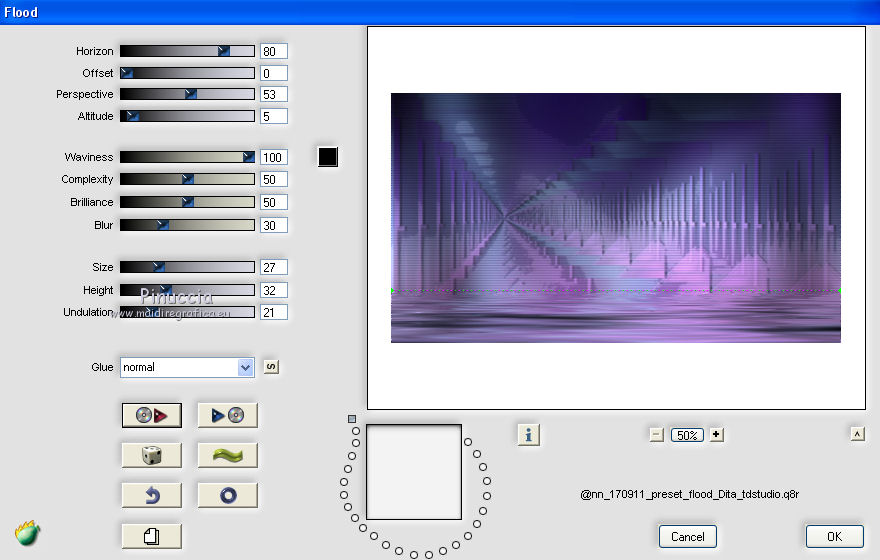This screenshot has height=560, width=880.
Task: Click the Complexity slider
Action: [x=187, y=179]
